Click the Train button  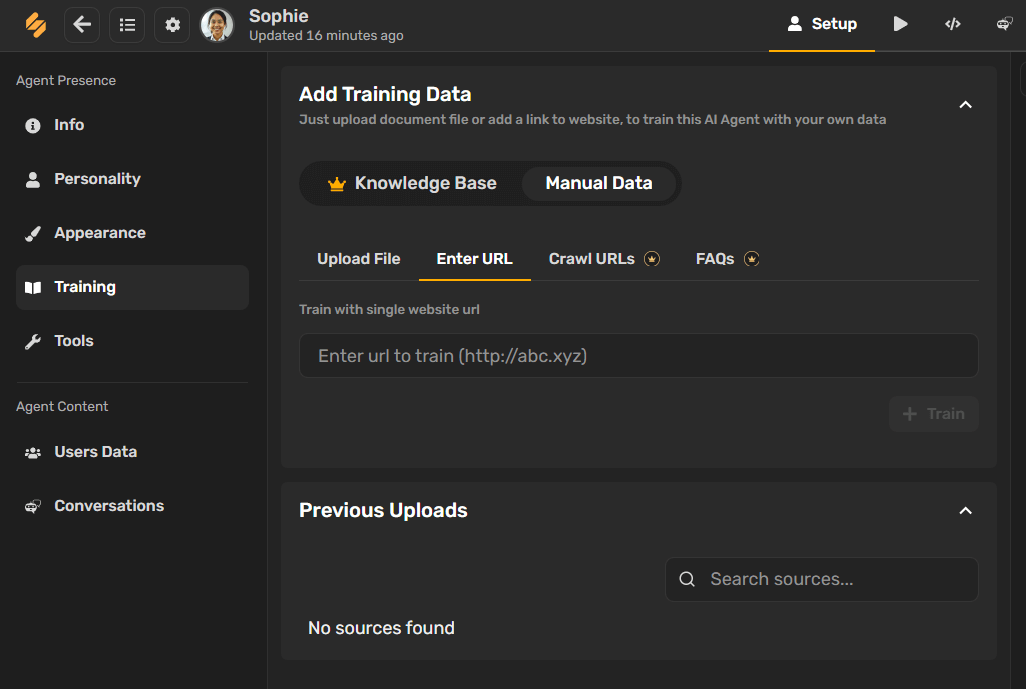934,414
